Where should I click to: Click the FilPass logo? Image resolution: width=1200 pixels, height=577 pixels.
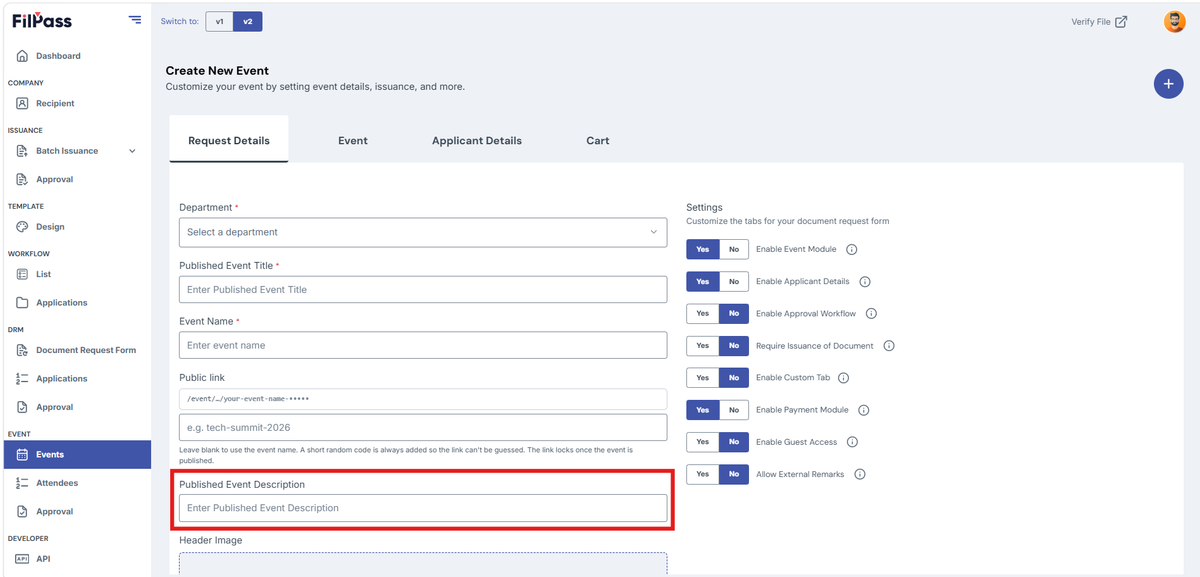[42, 20]
